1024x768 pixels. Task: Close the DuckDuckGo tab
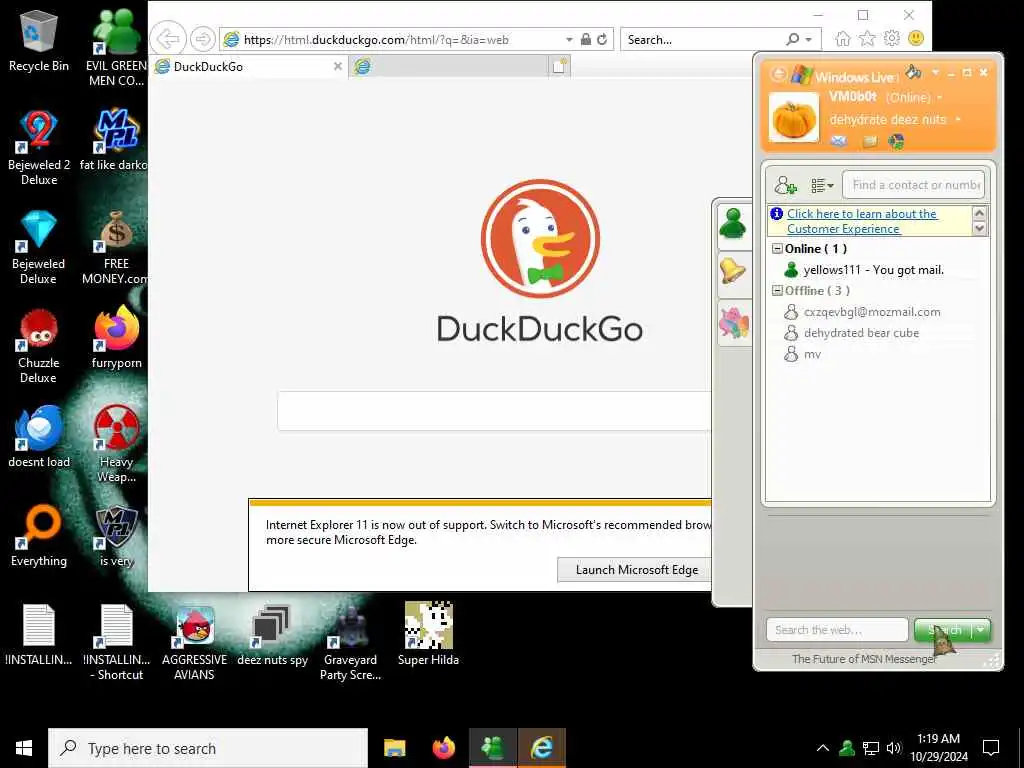(338, 66)
